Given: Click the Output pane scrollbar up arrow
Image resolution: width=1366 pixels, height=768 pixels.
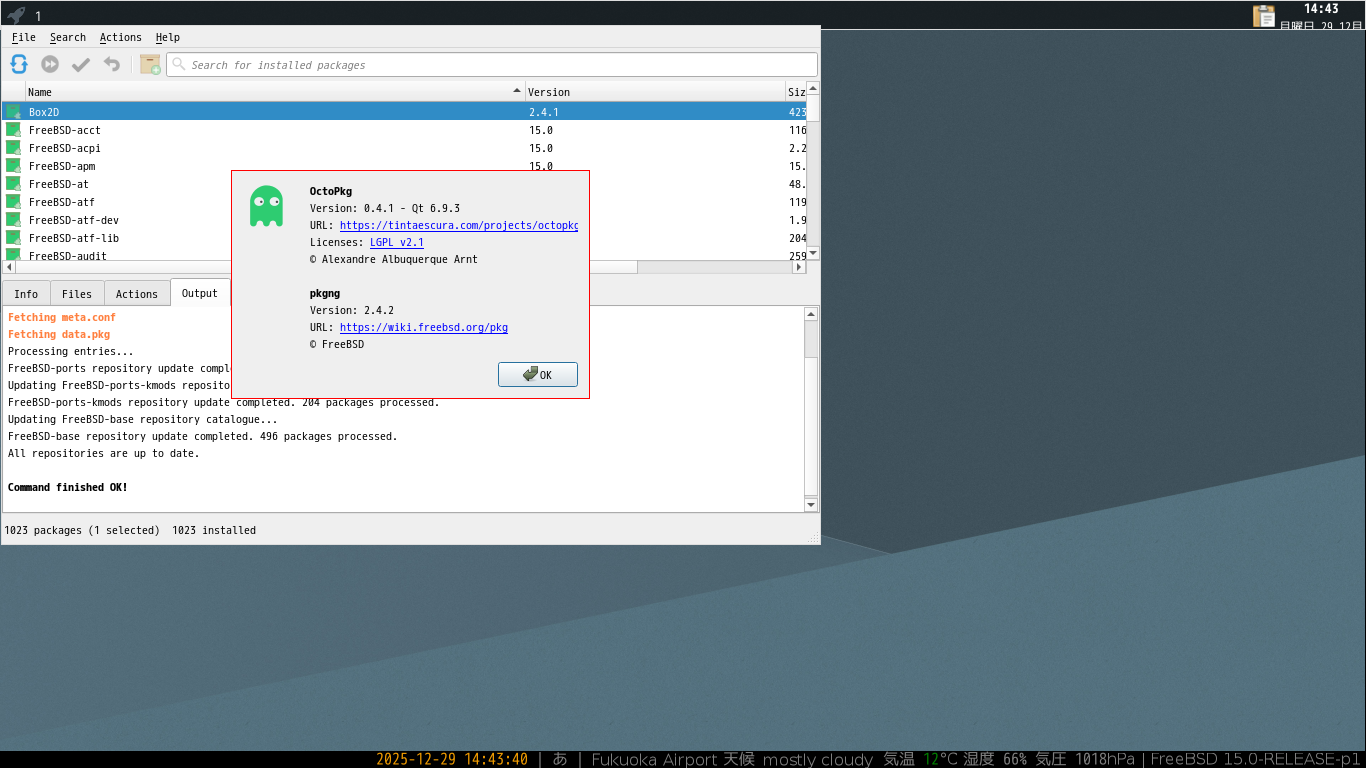Looking at the screenshot, I should pos(812,314).
